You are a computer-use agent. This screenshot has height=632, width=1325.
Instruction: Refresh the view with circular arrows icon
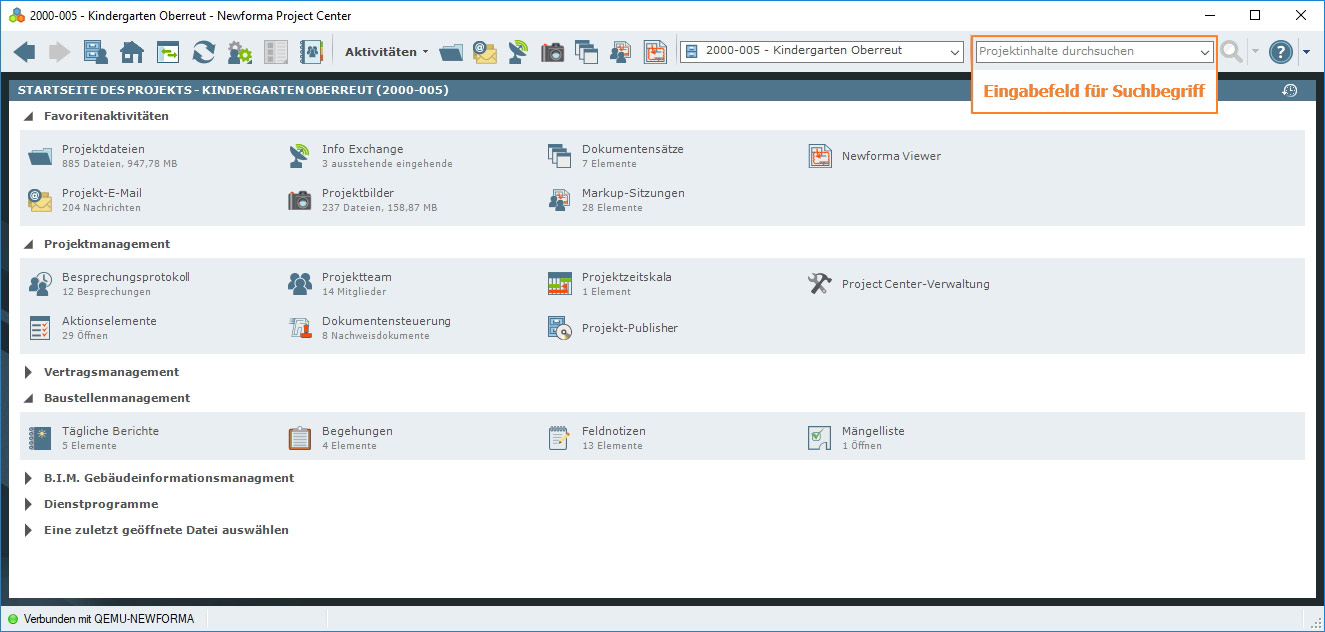(x=204, y=52)
